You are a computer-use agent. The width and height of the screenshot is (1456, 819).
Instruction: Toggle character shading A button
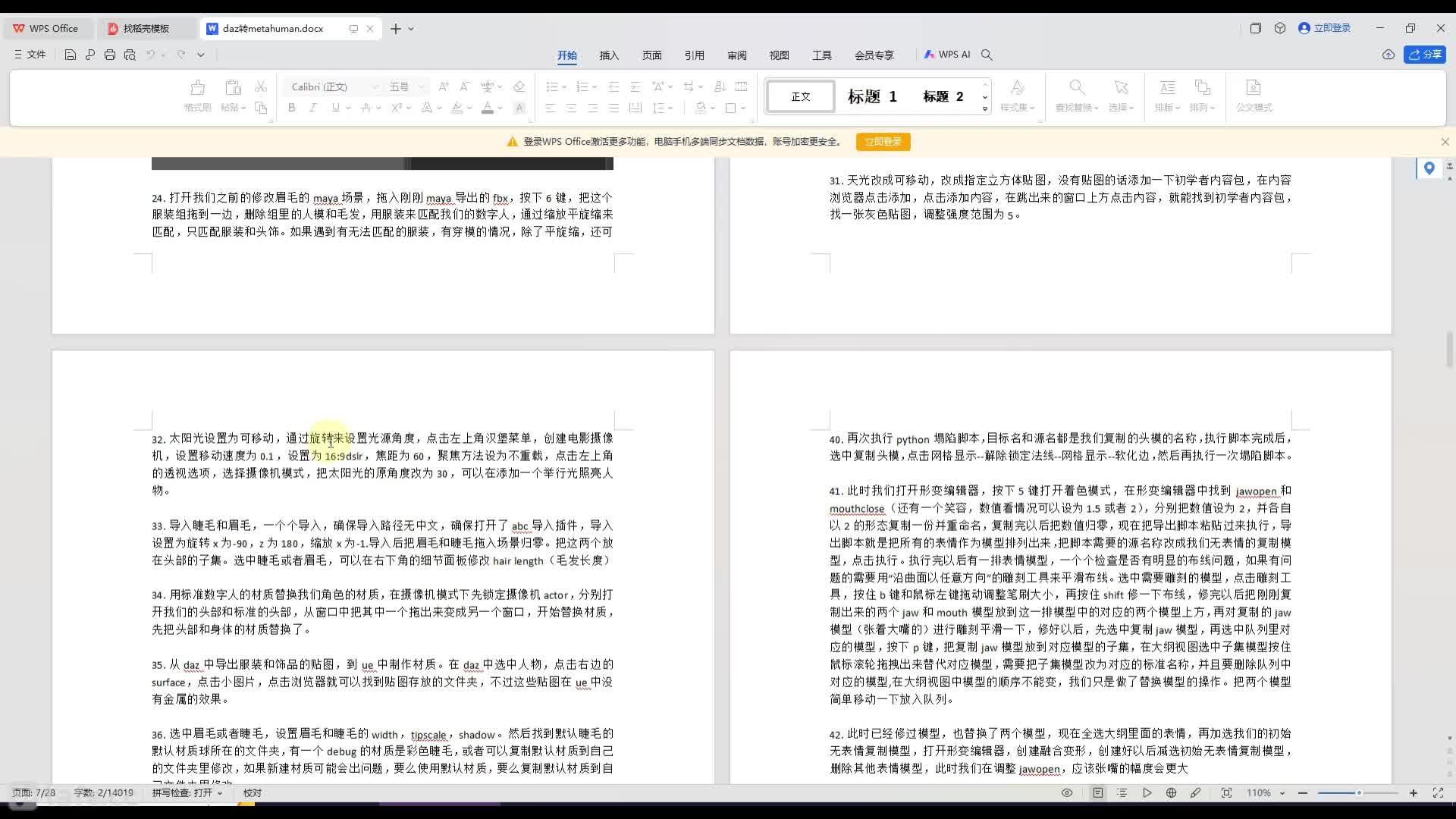pyautogui.click(x=519, y=108)
